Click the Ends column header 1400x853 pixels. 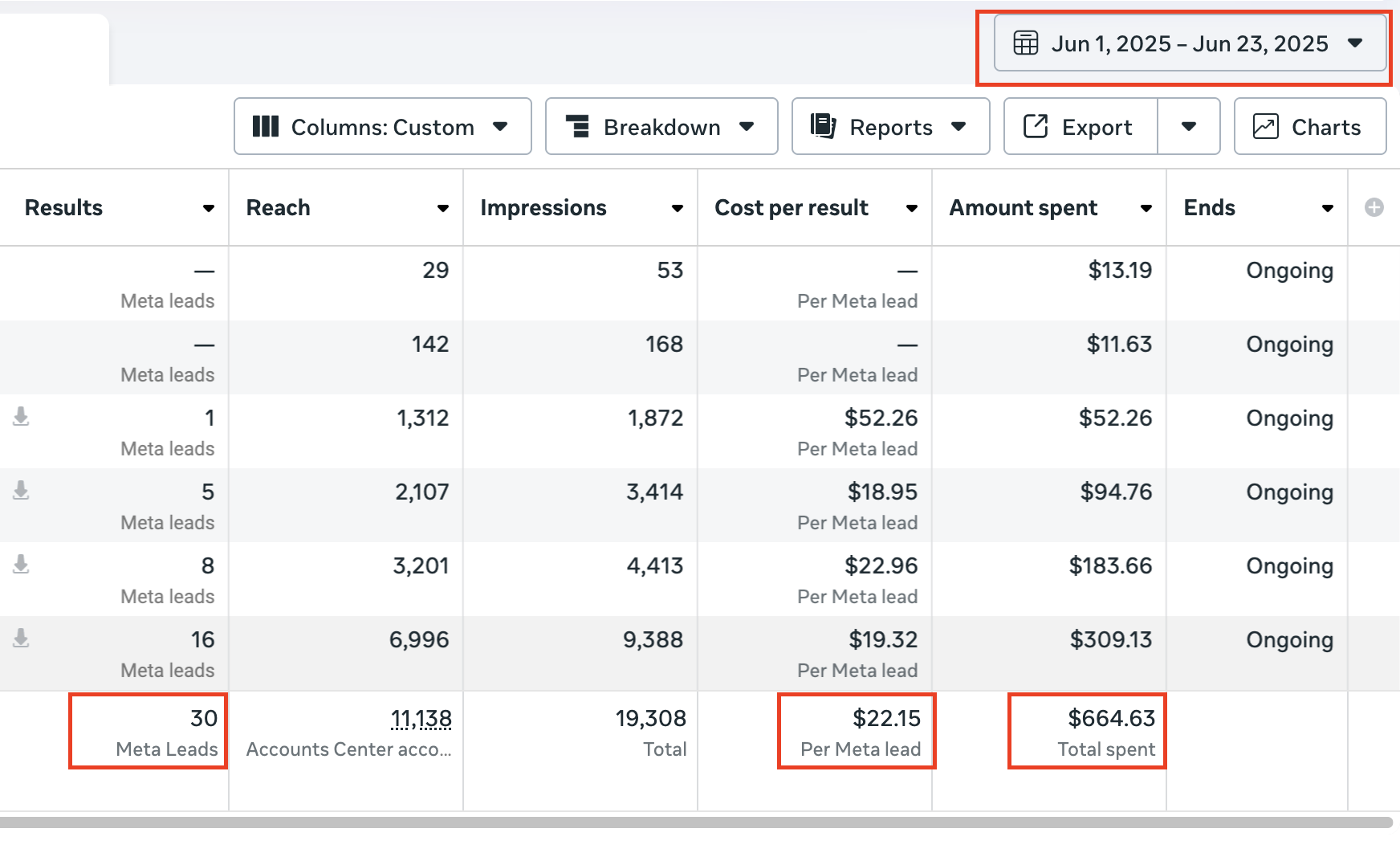(x=1210, y=208)
